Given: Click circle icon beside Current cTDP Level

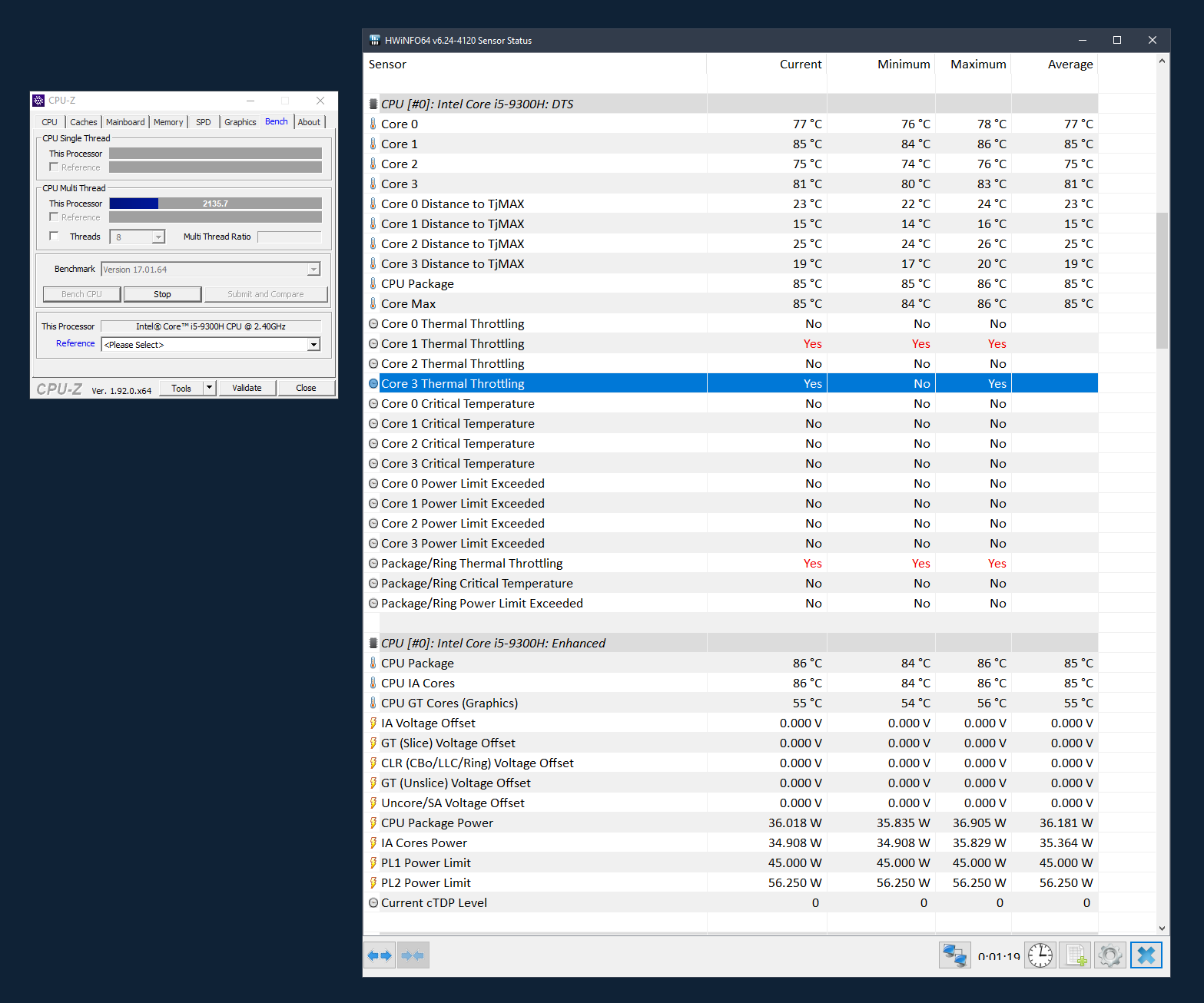Looking at the screenshot, I should pos(373,903).
